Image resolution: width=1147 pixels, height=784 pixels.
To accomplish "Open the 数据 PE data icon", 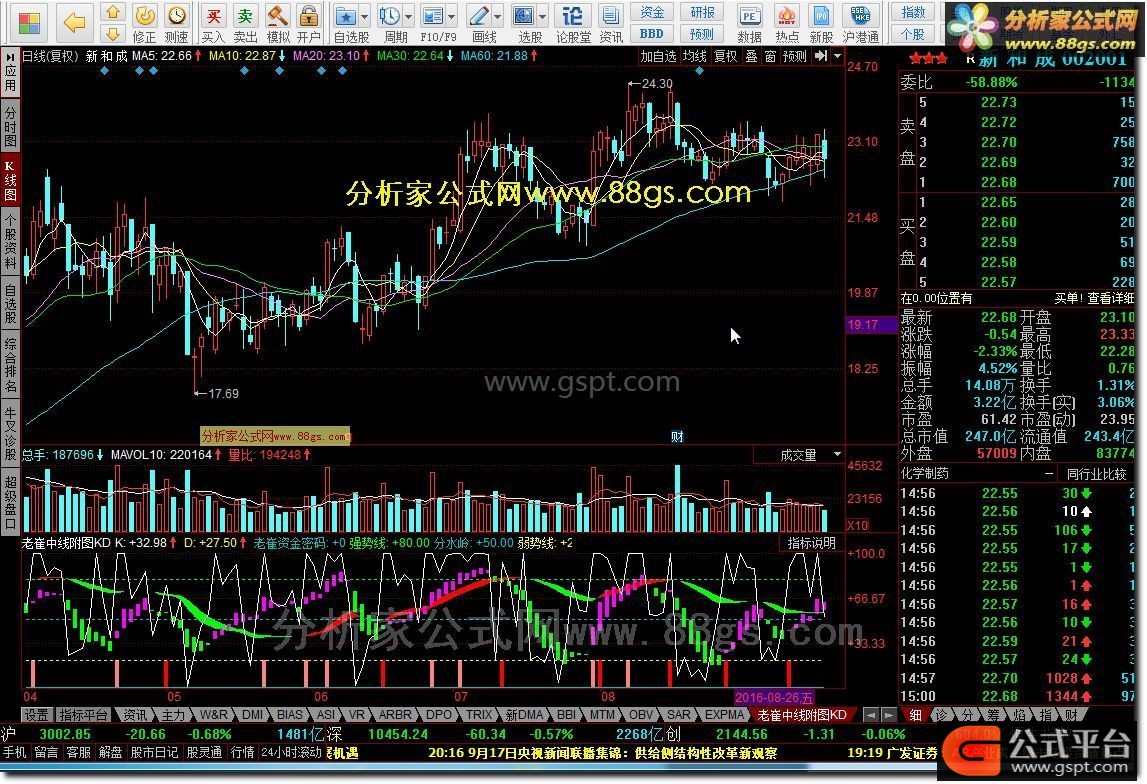I will tap(749, 23).
